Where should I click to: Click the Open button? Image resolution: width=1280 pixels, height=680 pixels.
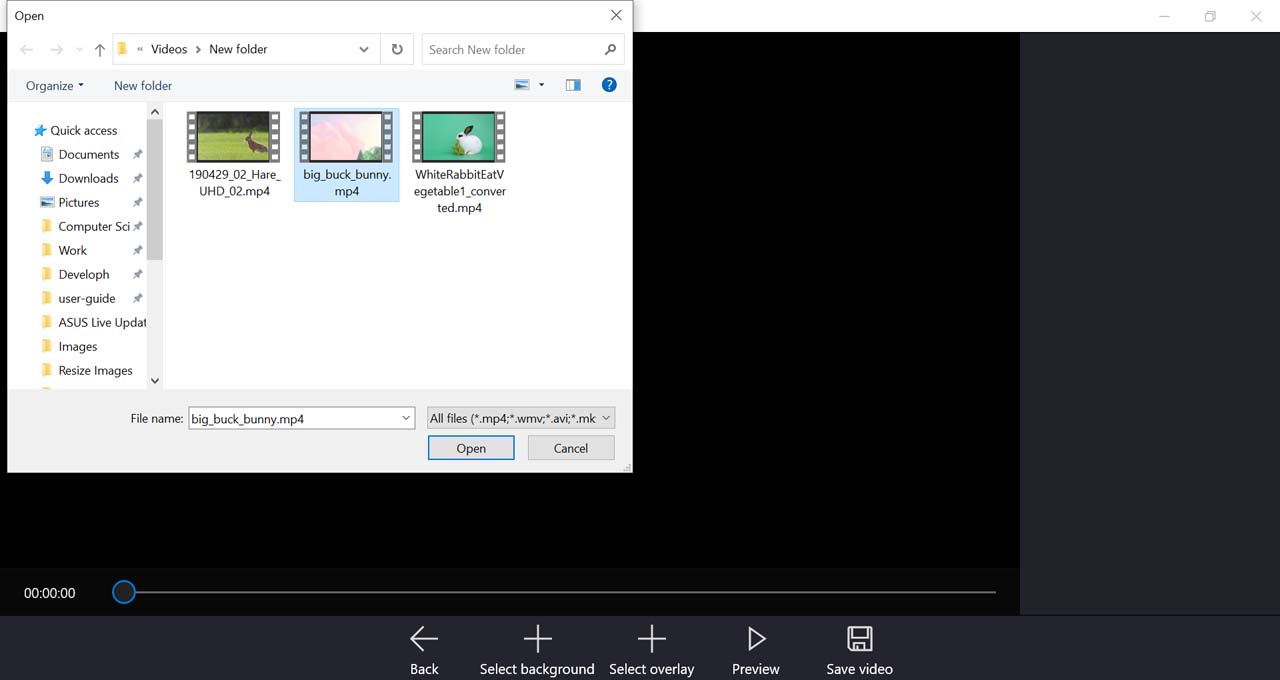point(471,448)
